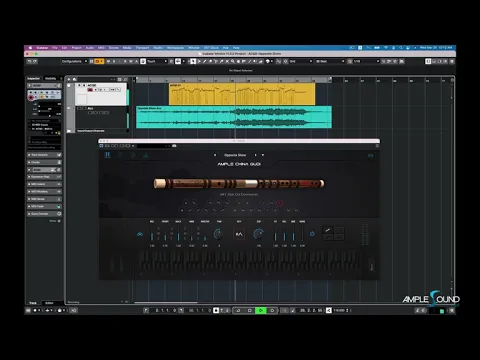Click the Undo arrow in toolbar

pyautogui.click(x=29, y=61)
